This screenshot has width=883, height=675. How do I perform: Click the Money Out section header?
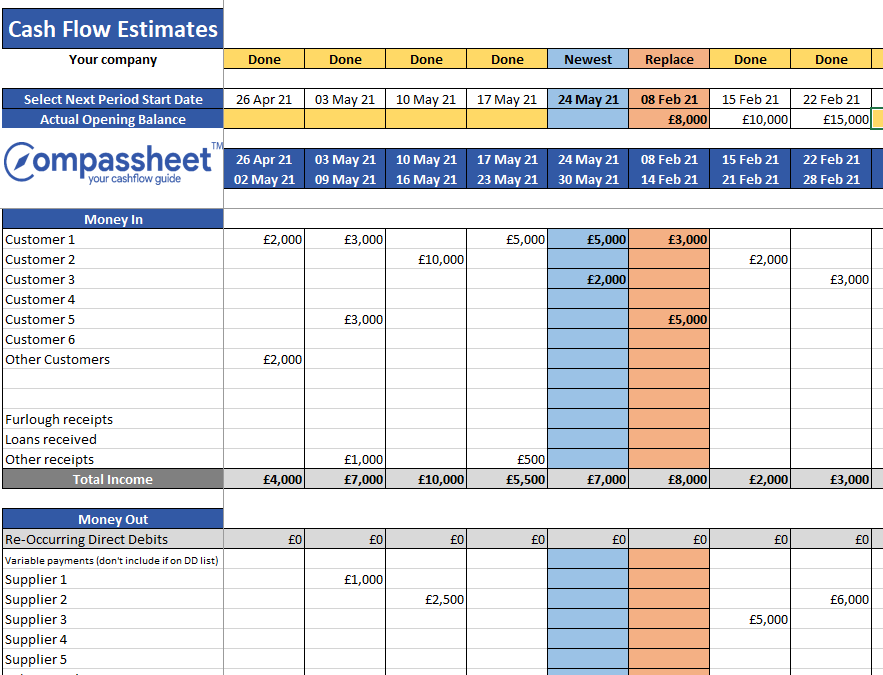(x=112, y=519)
